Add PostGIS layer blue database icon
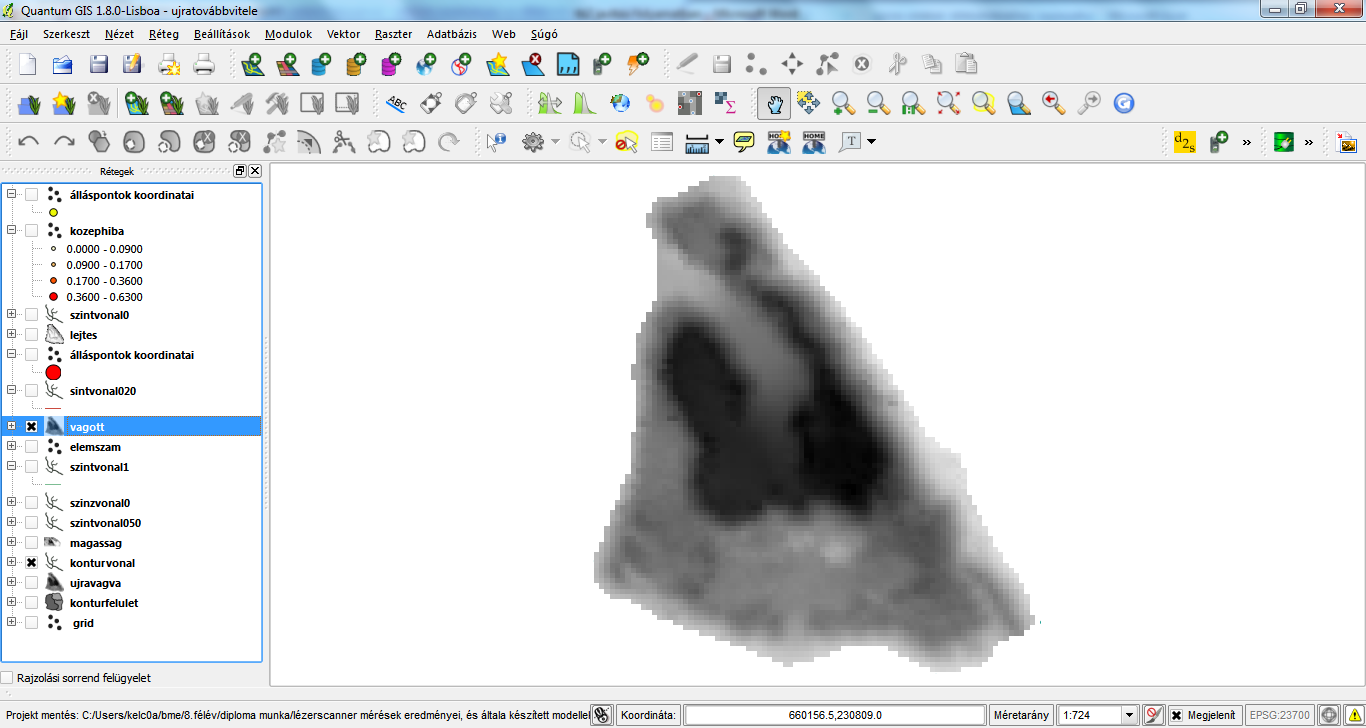The image size is (1366, 728). click(322, 65)
